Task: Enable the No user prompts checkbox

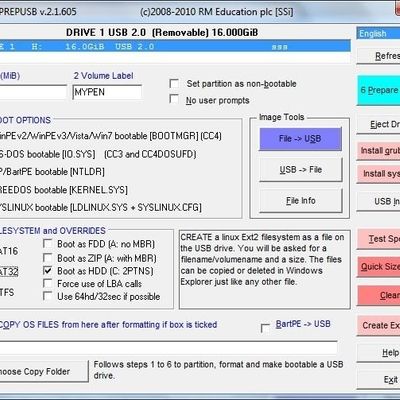Action: 174,99
